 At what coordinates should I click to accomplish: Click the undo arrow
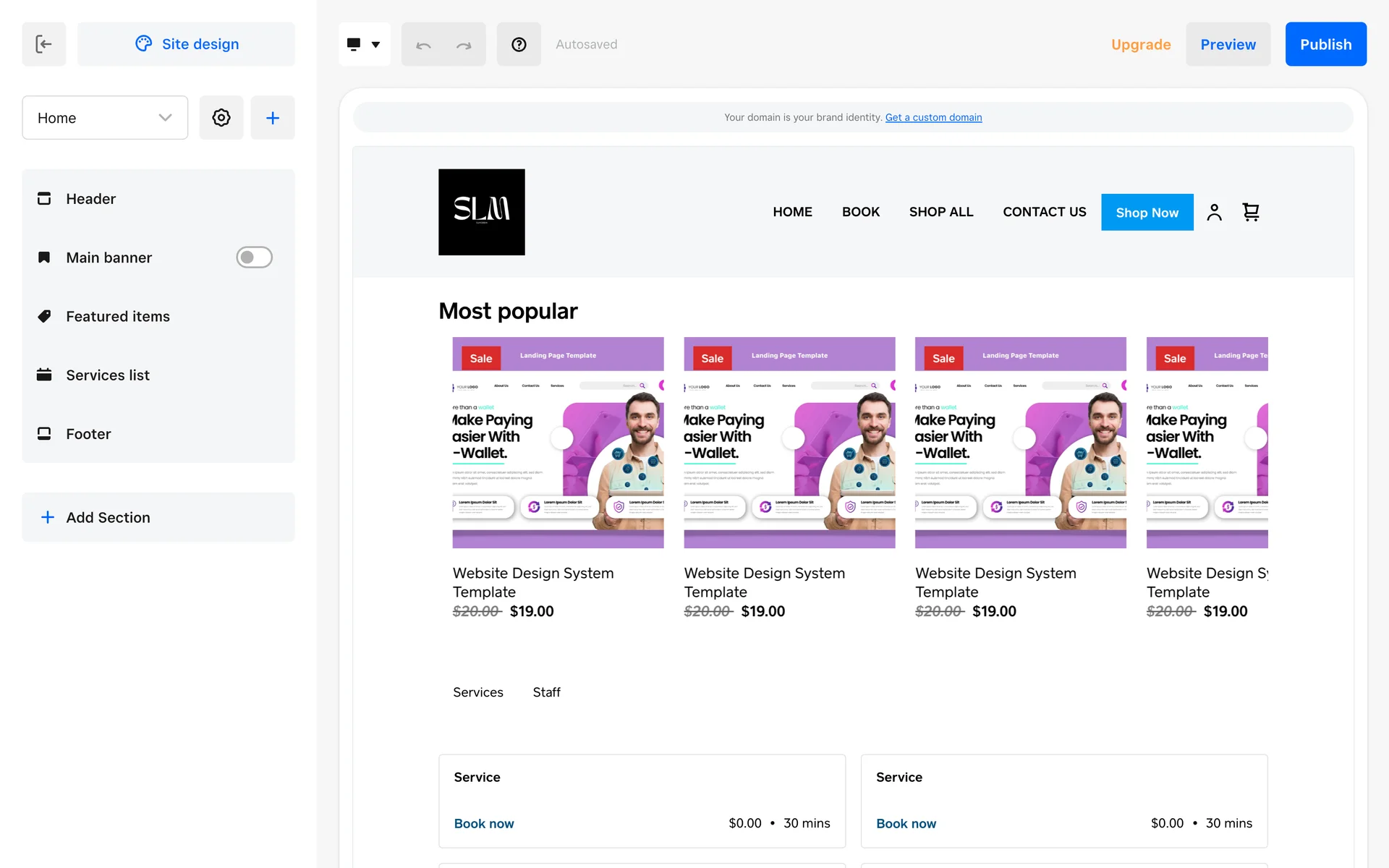423,45
